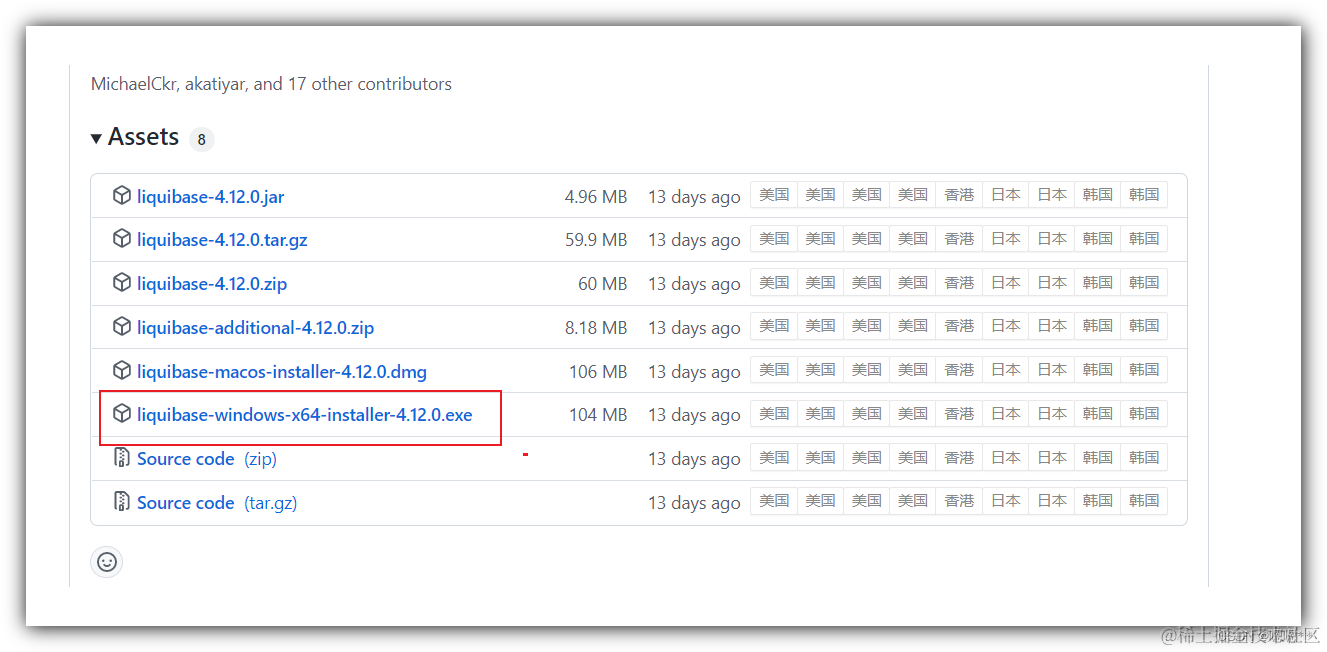The image size is (1327, 652).
Task: Click the Assets count badge showing 8
Action: (201, 139)
